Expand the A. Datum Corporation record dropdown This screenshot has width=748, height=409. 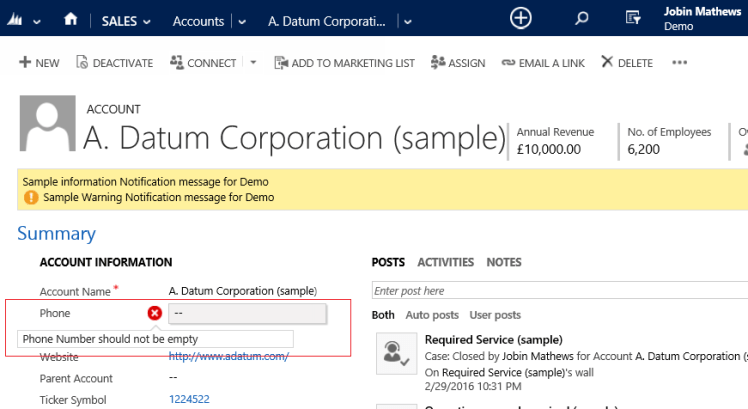pos(405,20)
